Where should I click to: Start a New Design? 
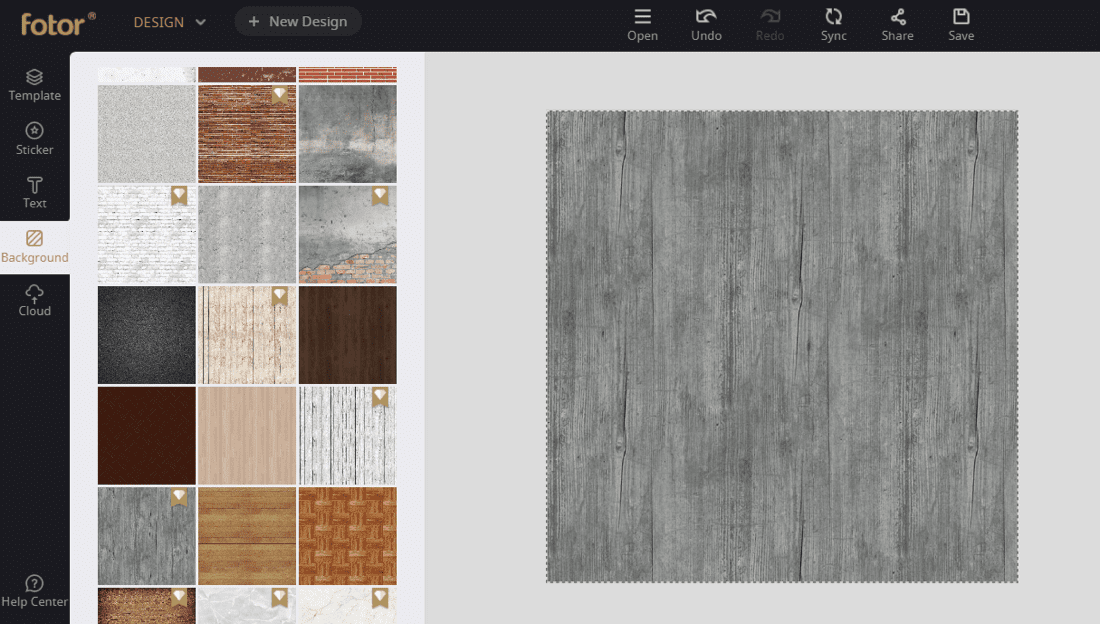click(298, 22)
